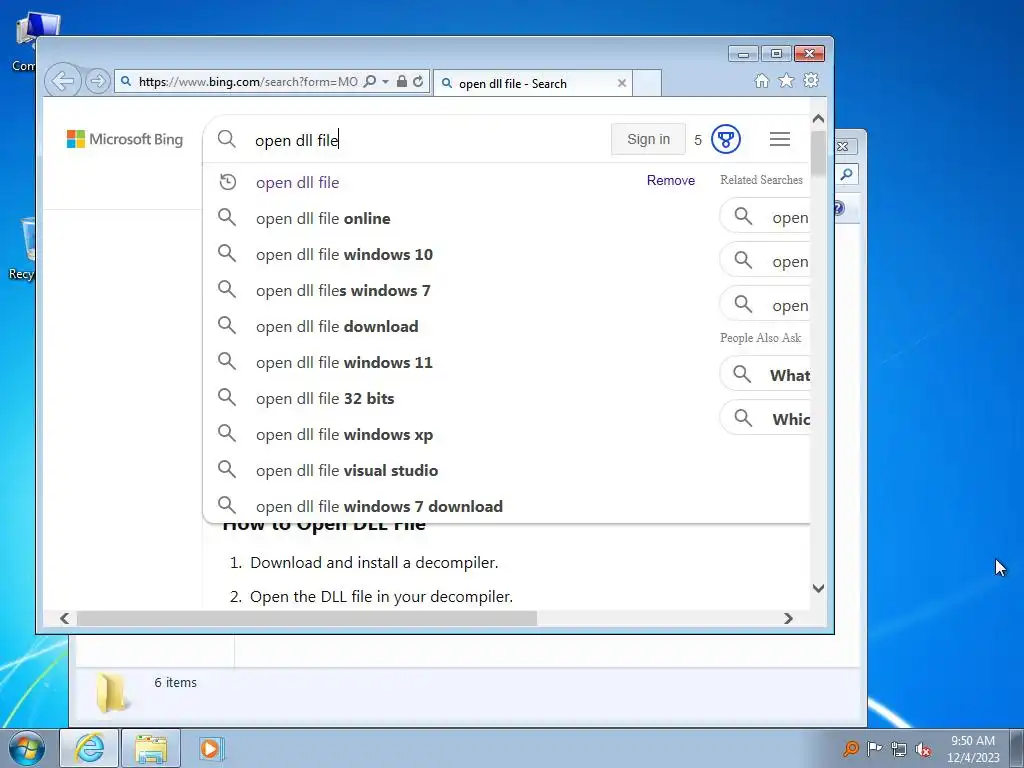Open the Windows Start button
Viewport: 1024px width, 768px height.
click(x=27, y=748)
